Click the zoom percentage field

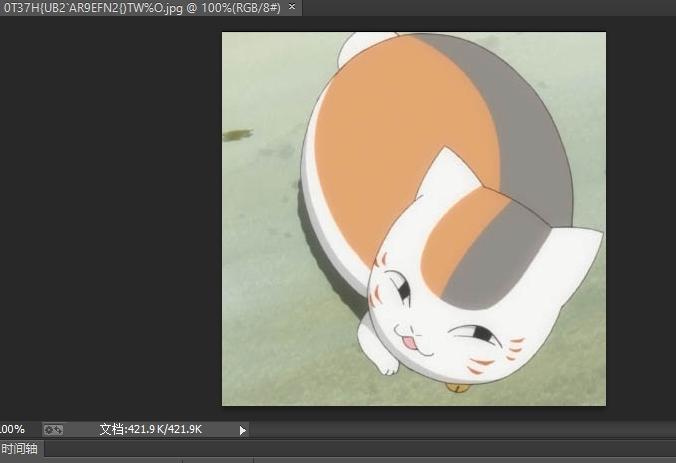[x=13, y=429]
